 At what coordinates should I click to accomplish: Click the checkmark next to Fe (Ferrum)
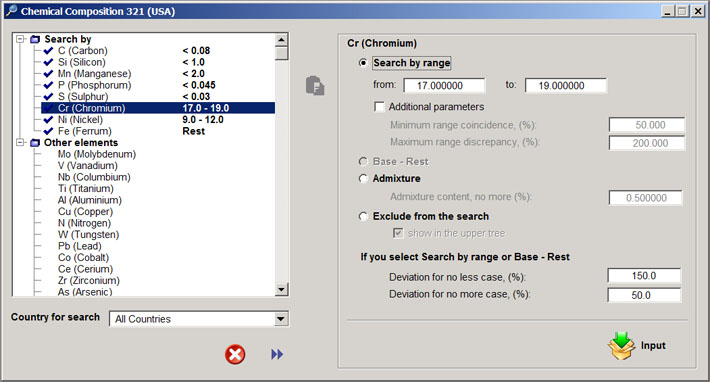pyautogui.click(x=48, y=131)
